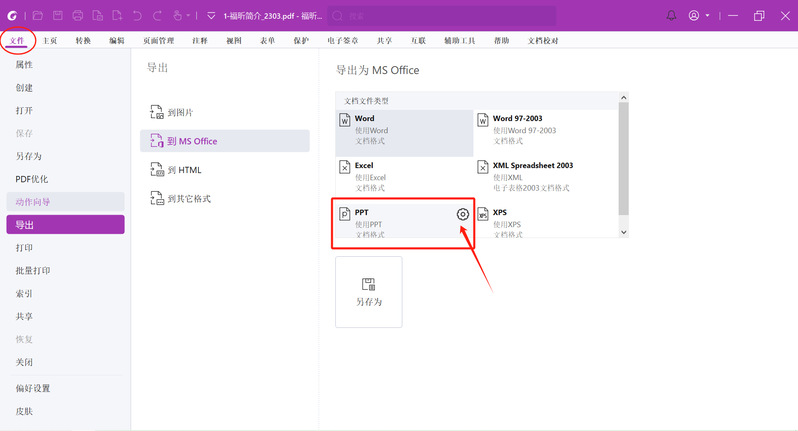Open the 帮助 tab
This screenshot has height=431, width=798.
[501, 41]
